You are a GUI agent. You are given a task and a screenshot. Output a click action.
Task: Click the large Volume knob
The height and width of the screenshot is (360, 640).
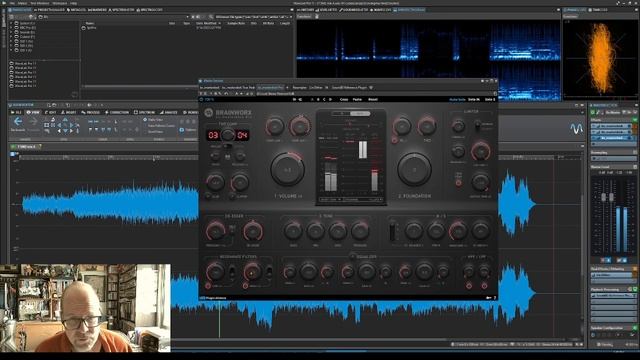point(287,169)
